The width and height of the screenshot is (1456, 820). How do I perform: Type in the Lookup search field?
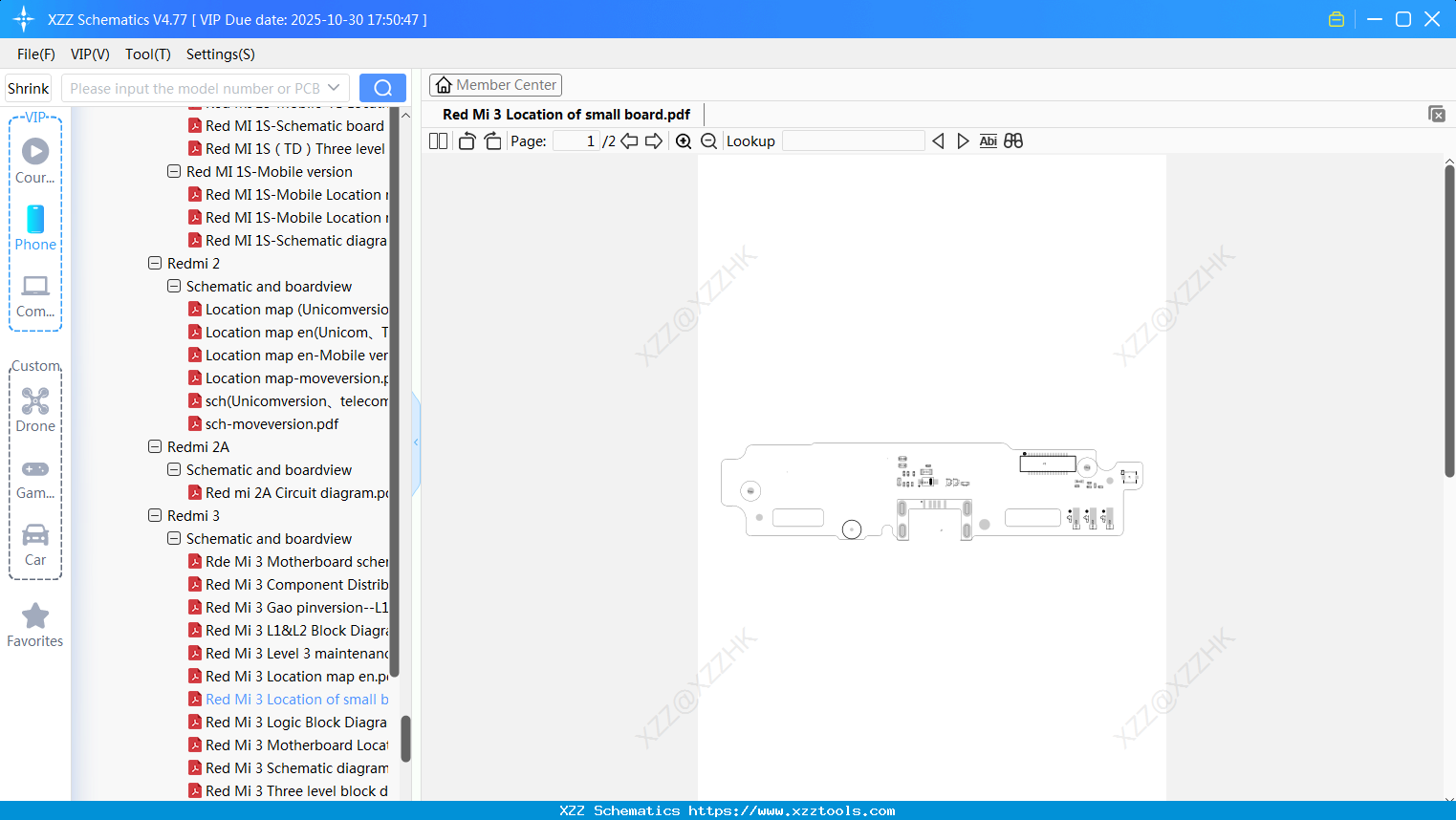pos(853,140)
